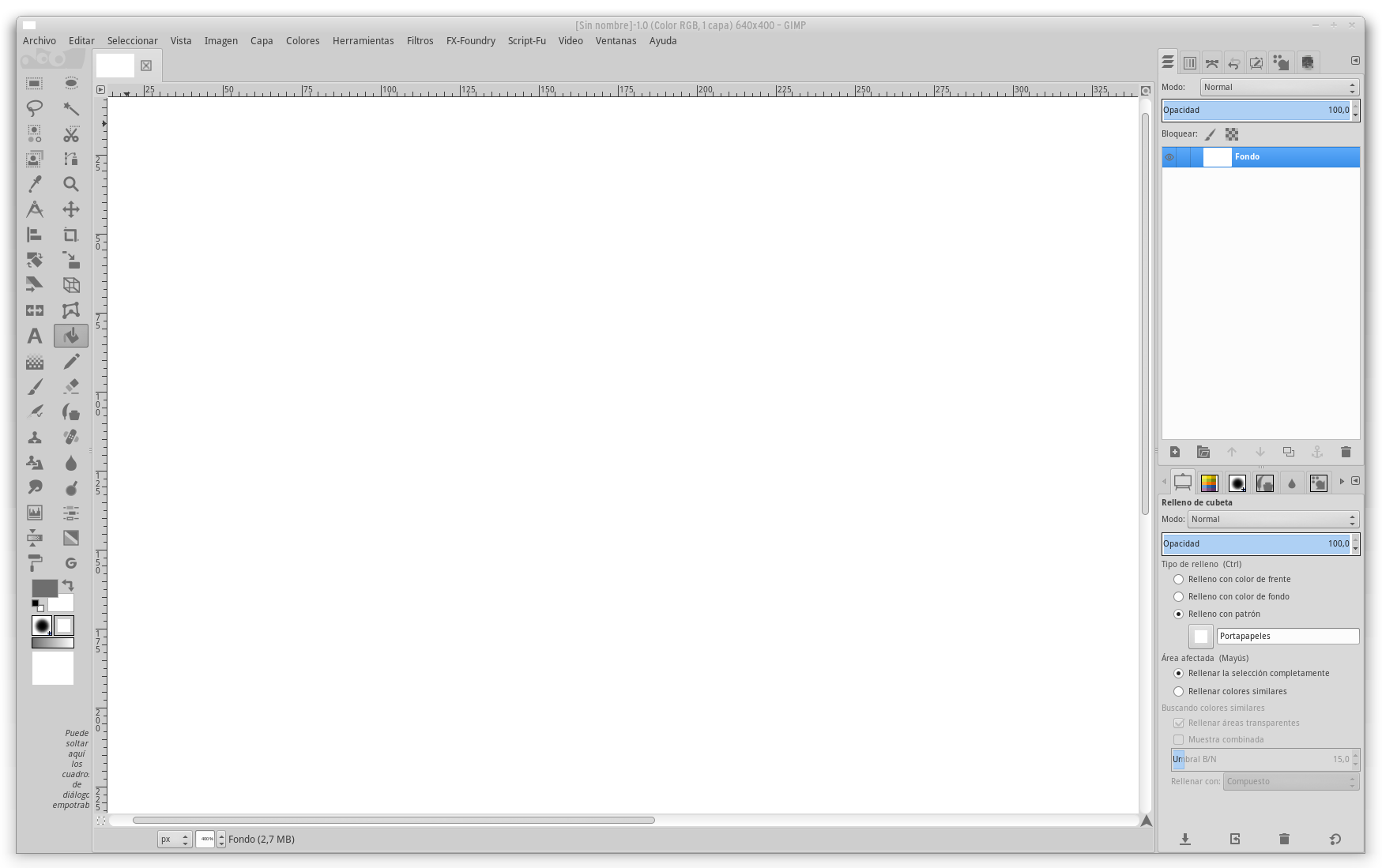This screenshot has width=1382, height=868.
Task: Open the bucket fill Modo dropdown
Action: pos(1273,520)
